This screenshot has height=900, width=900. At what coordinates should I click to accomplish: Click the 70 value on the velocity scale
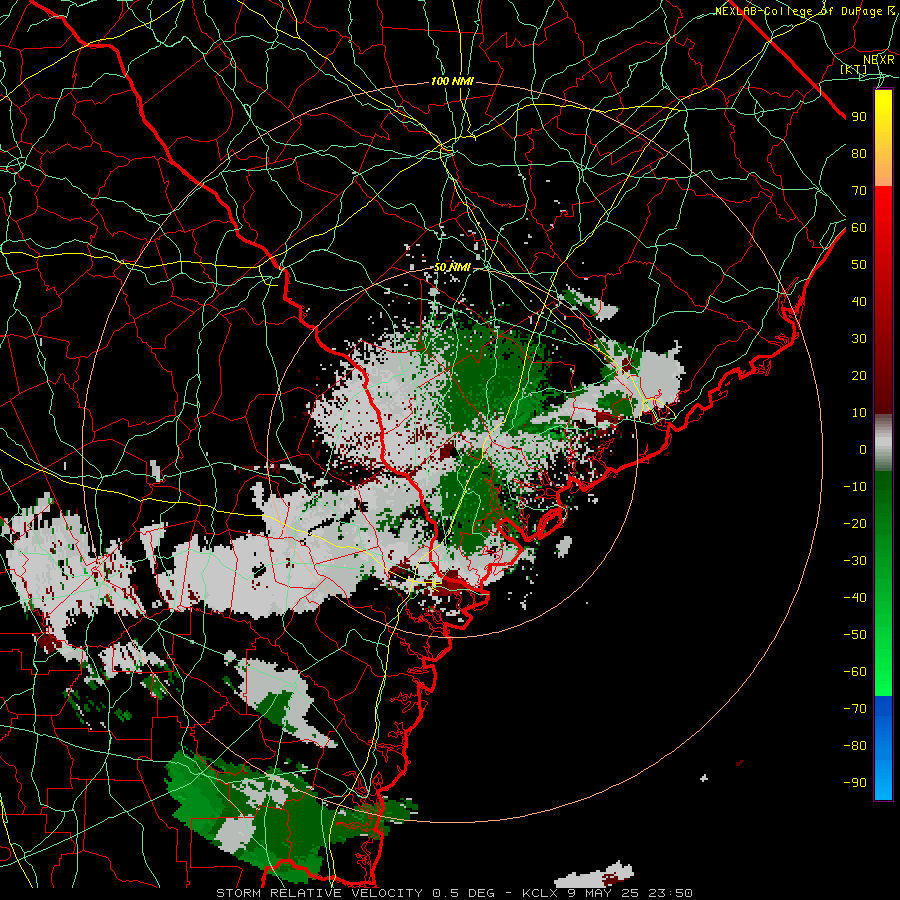tap(859, 191)
